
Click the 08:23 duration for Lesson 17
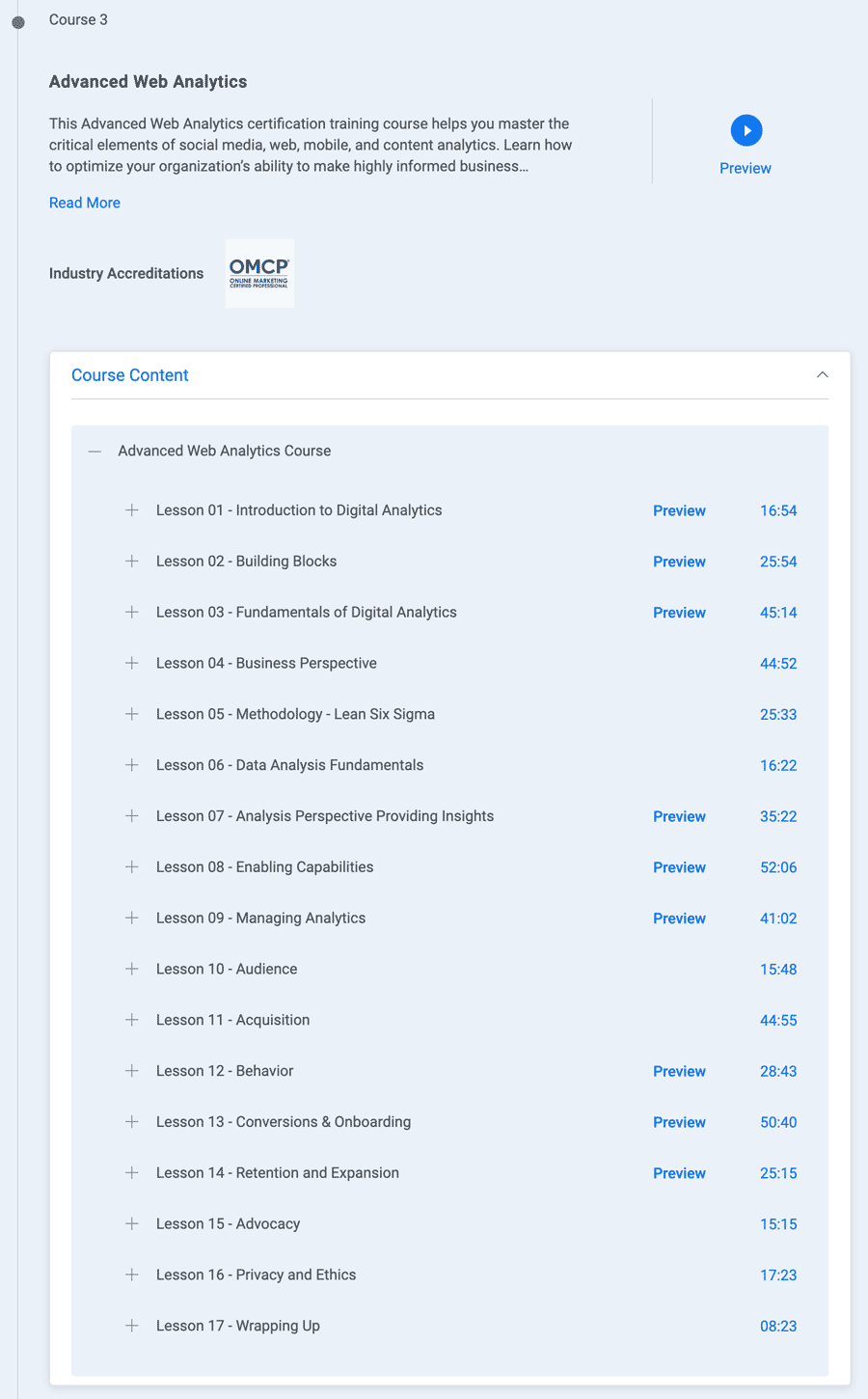point(778,1327)
